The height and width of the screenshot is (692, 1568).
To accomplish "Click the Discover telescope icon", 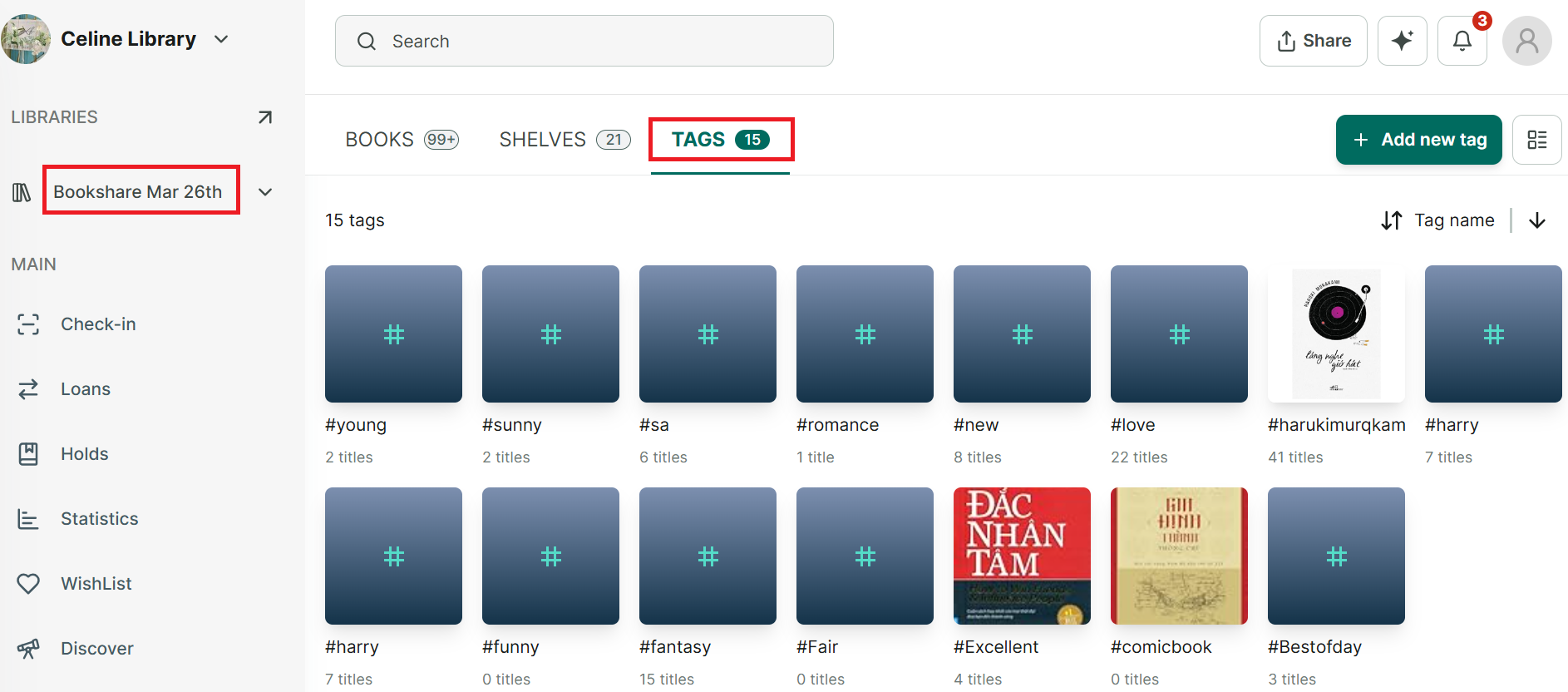I will [28, 649].
